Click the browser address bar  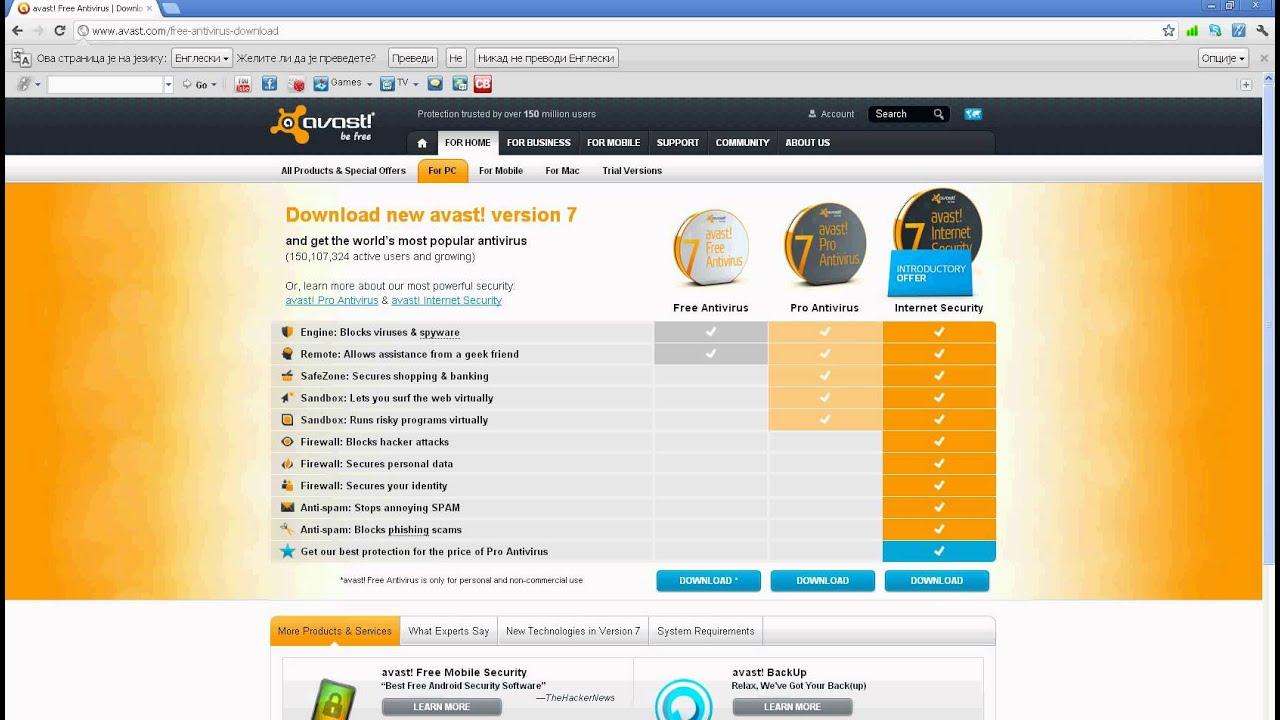click(620, 31)
